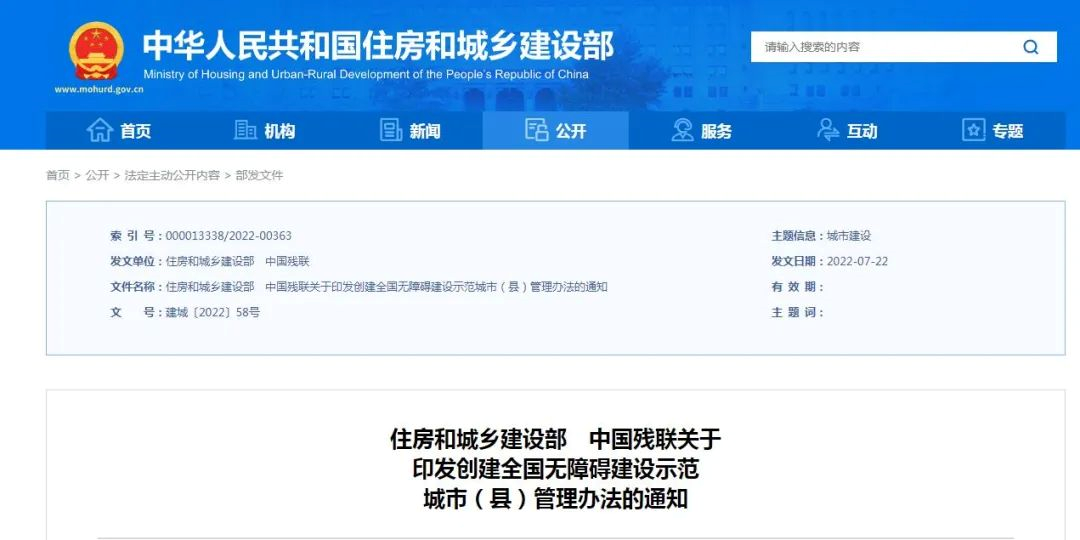Go to the 互动 menu item

[x=862, y=131]
